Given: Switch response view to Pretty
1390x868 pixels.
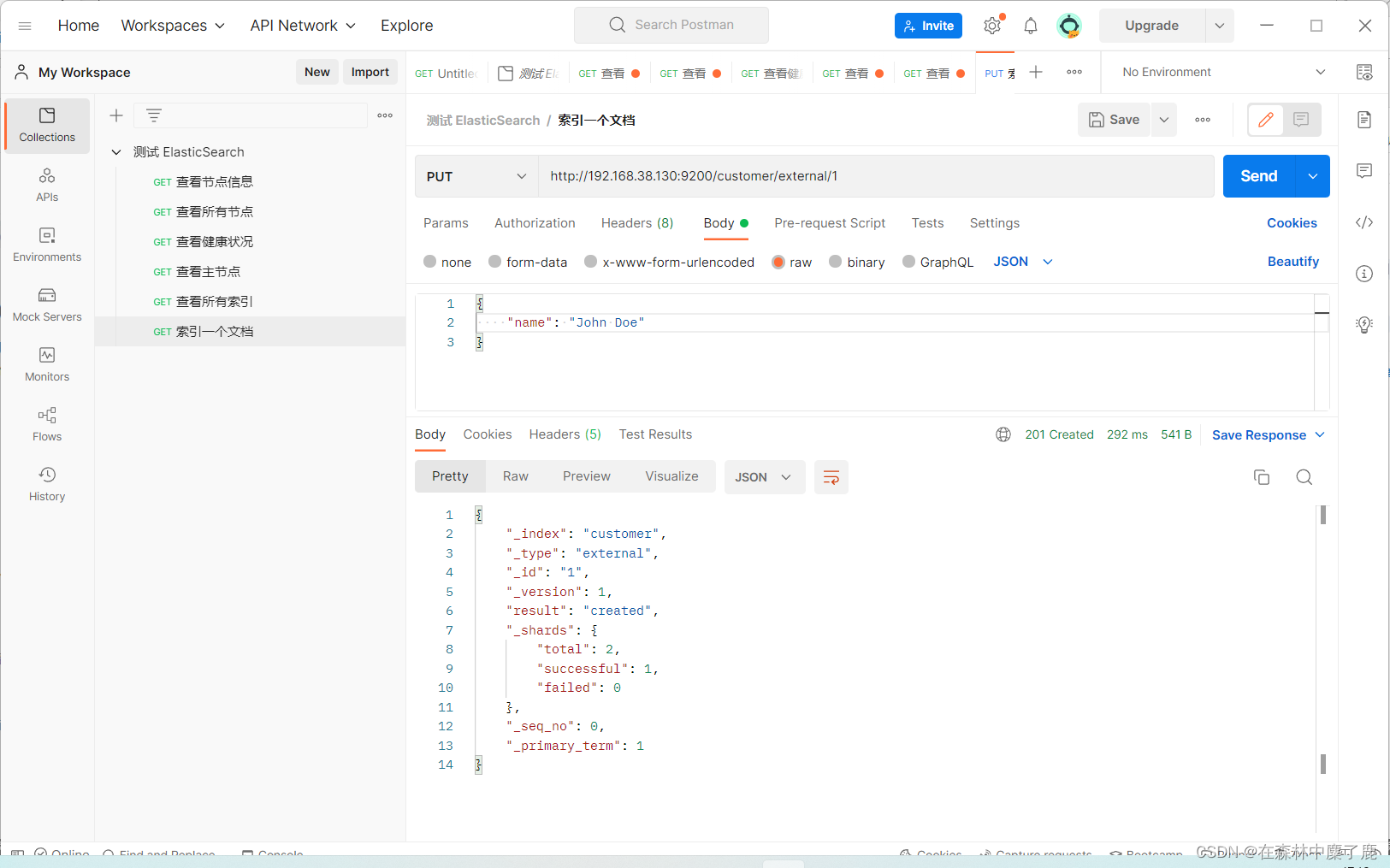Looking at the screenshot, I should 450,476.
